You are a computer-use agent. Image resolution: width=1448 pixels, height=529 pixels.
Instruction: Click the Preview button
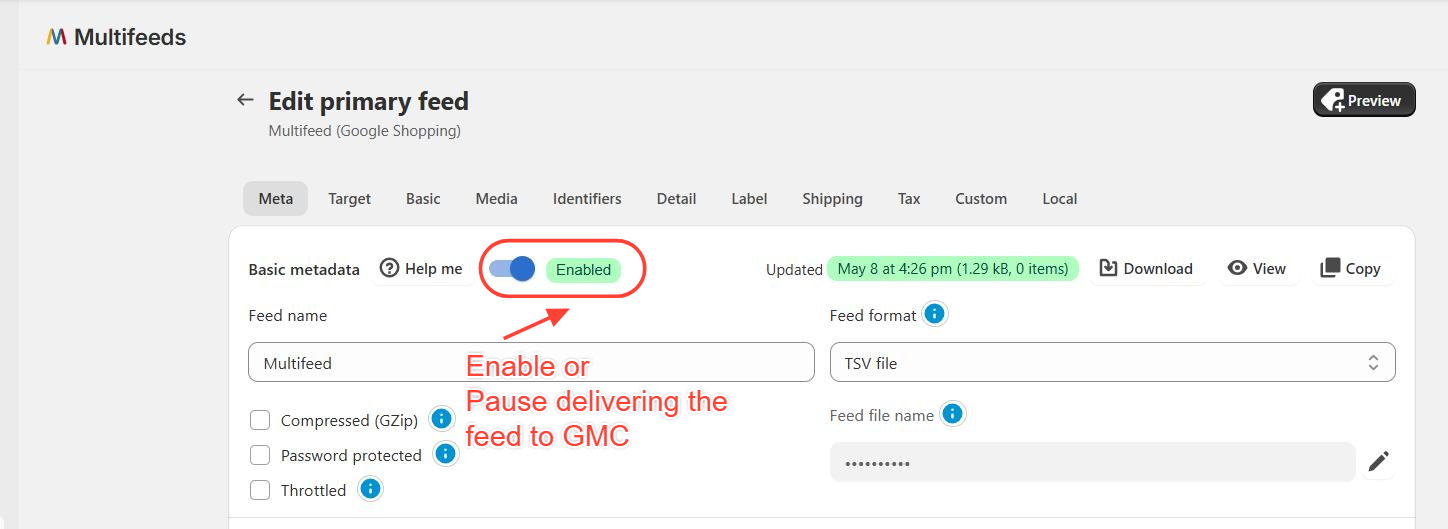pos(1364,100)
